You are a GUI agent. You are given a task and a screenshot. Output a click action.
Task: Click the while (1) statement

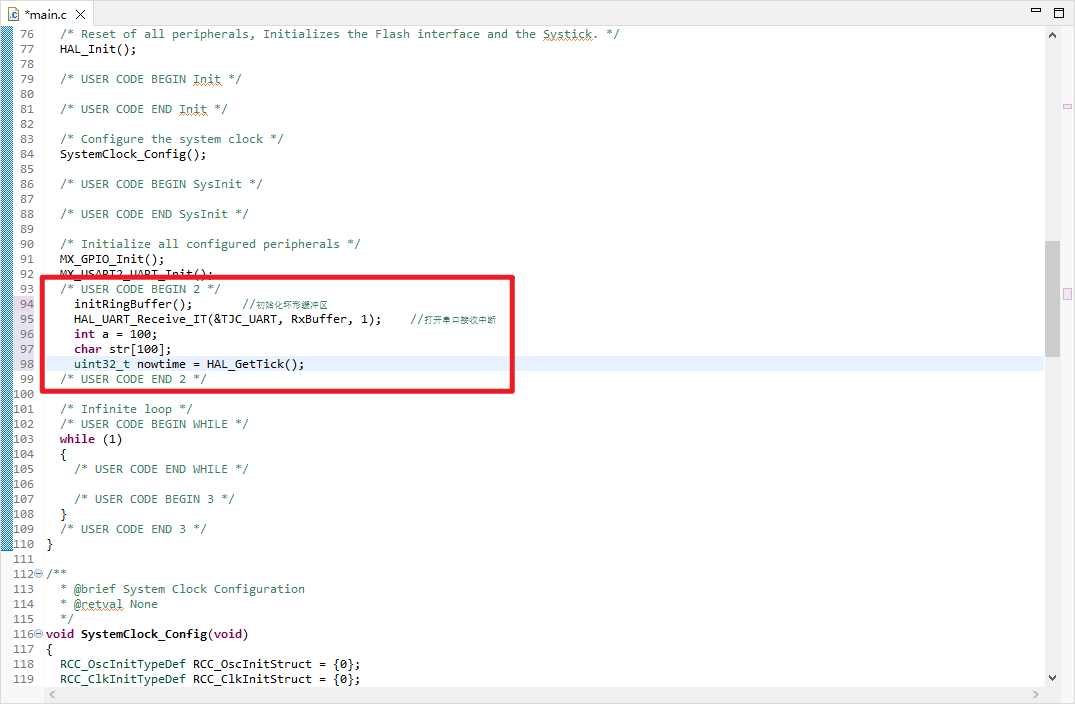click(91, 439)
